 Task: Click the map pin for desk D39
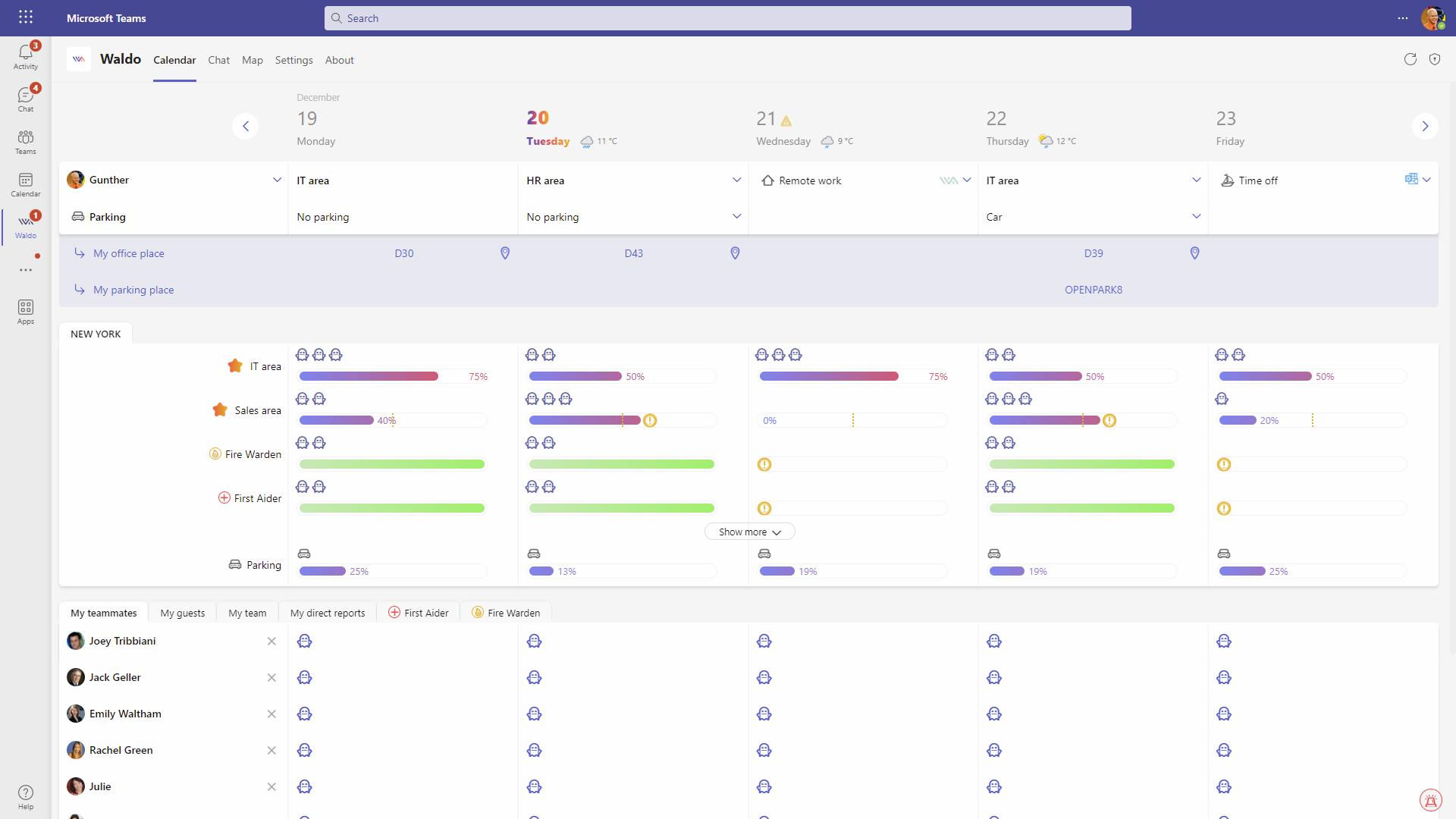point(1195,253)
